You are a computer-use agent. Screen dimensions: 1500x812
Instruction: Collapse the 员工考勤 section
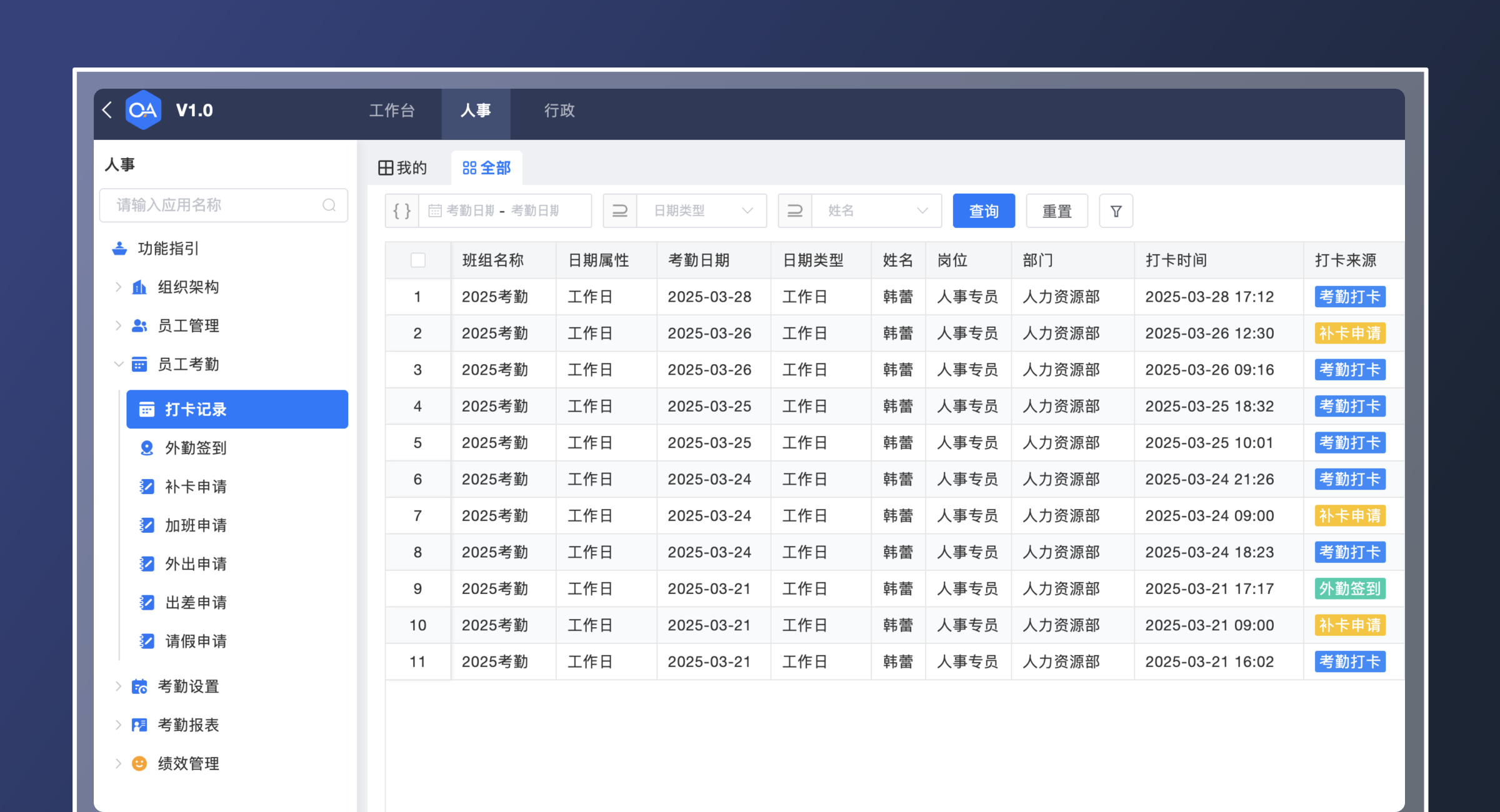point(119,364)
